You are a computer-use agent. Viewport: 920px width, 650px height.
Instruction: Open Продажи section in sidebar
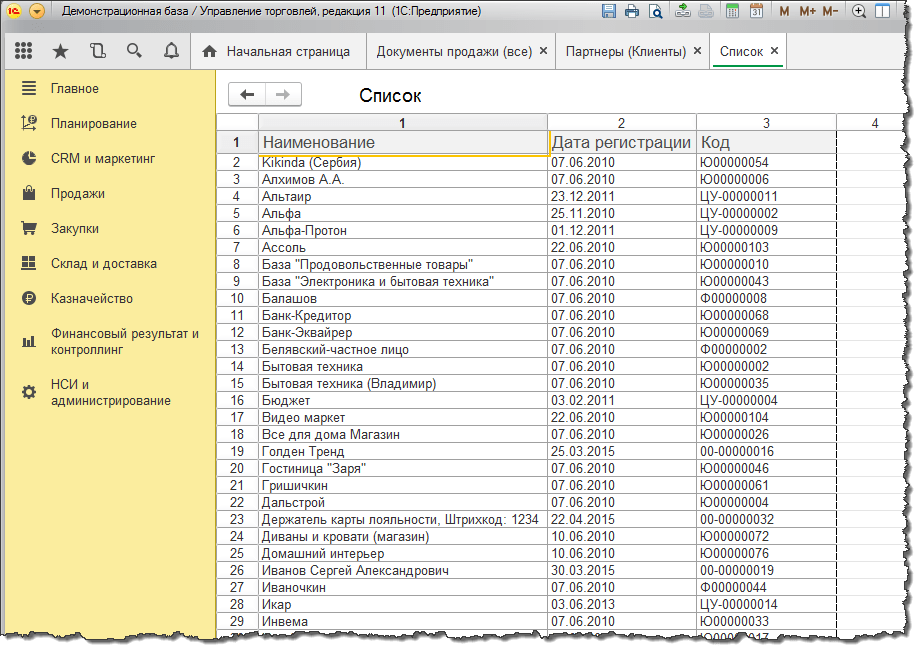(x=77, y=194)
